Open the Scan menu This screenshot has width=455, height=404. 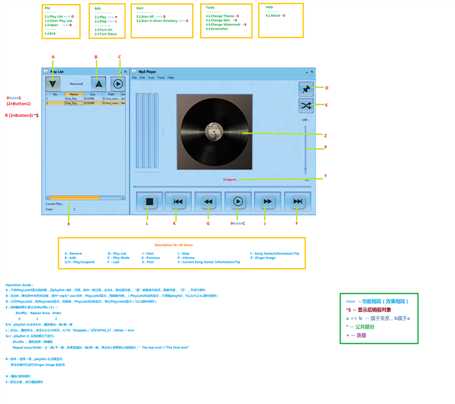[x=151, y=78]
